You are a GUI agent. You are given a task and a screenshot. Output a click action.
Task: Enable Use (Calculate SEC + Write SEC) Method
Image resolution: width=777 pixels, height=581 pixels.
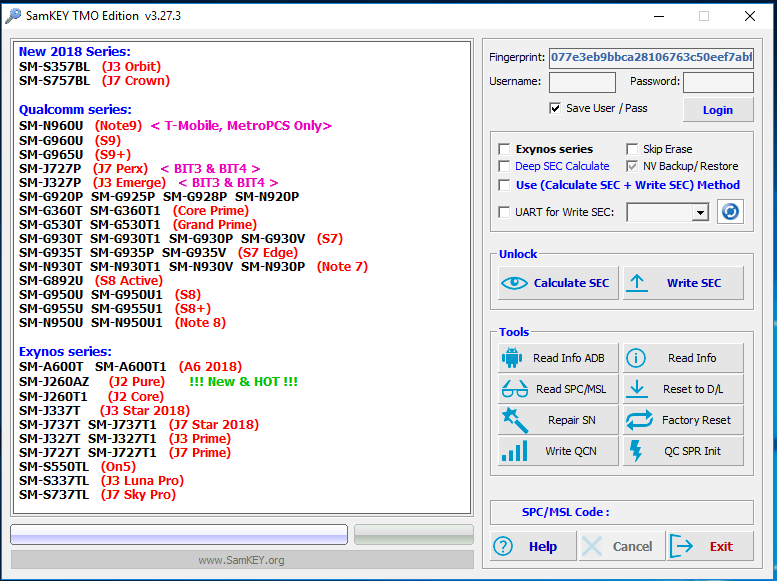504,185
